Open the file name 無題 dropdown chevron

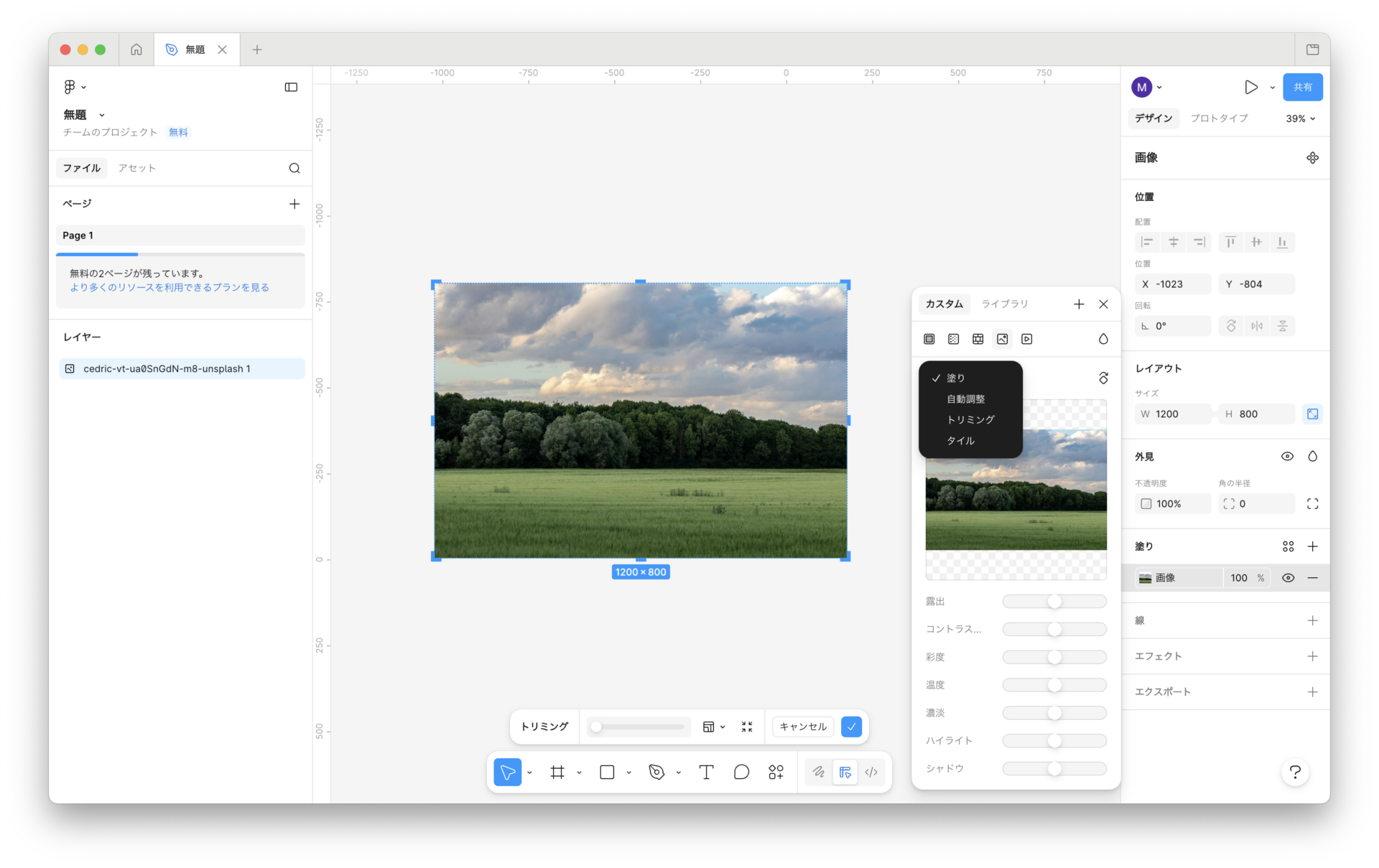(x=102, y=115)
